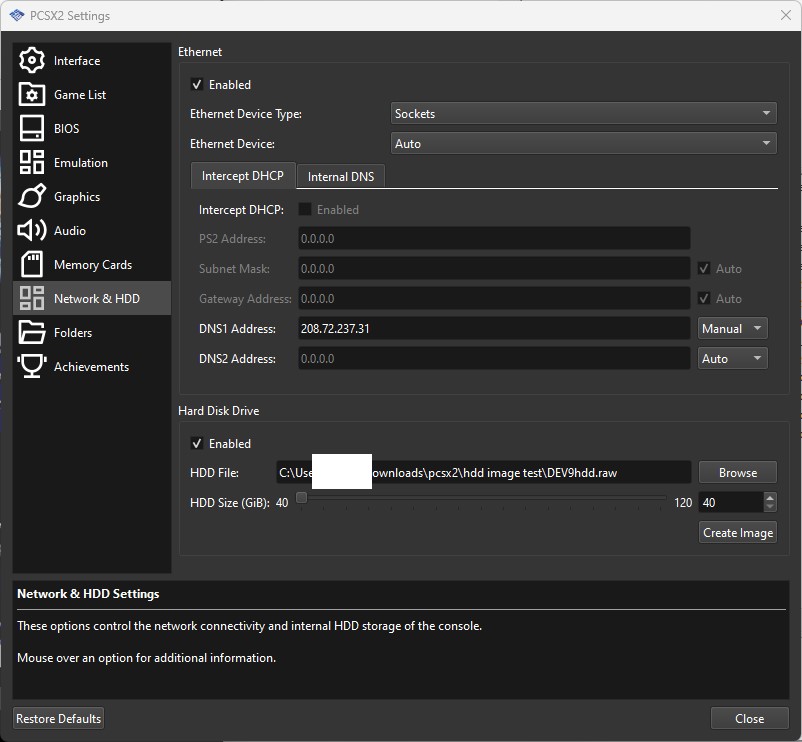Open Audio settings label
The height and width of the screenshot is (742, 802).
pos(70,231)
